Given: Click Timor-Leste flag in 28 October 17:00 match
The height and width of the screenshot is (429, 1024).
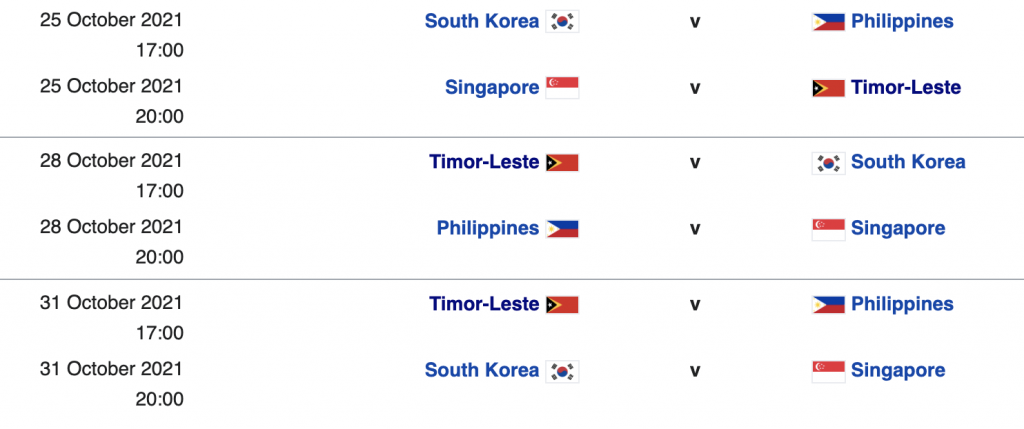Looking at the screenshot, I should coord(562,163).
